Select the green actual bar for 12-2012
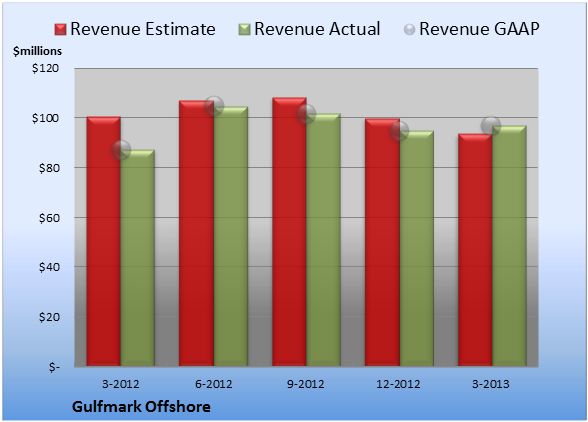This screenshot has height=422, width=588. pyautogui.click(x=416, y=248)
